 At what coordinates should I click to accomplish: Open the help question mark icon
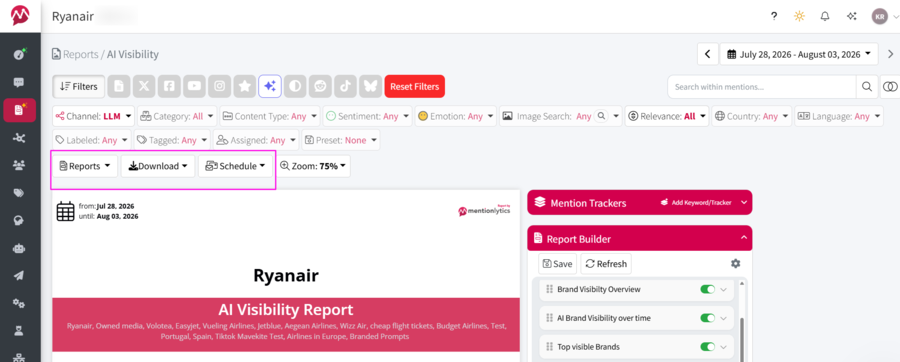[x=774, y=16]
